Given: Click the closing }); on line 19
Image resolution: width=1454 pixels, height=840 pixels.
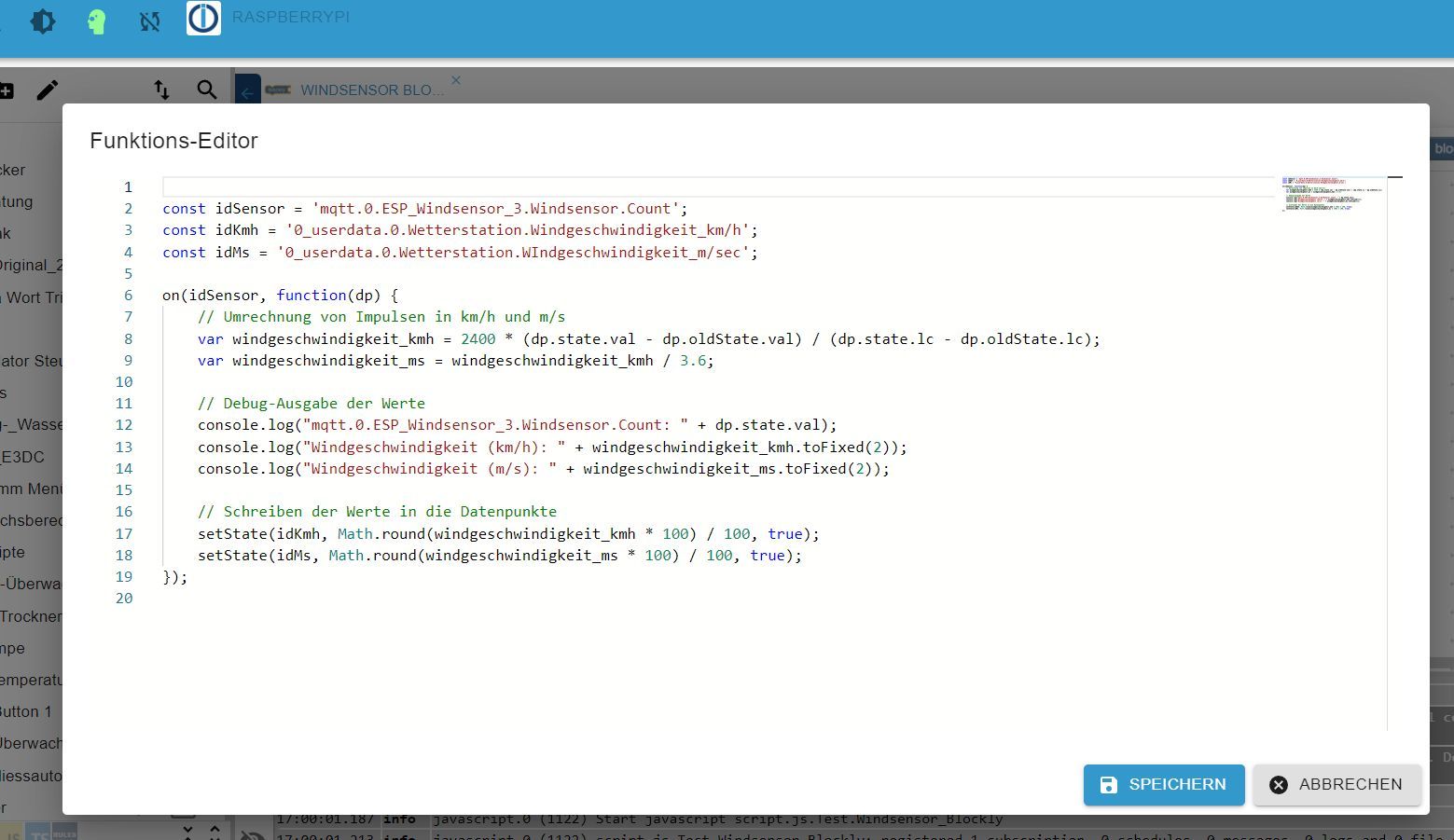Looking at the screenshot, I should point(175,577).
